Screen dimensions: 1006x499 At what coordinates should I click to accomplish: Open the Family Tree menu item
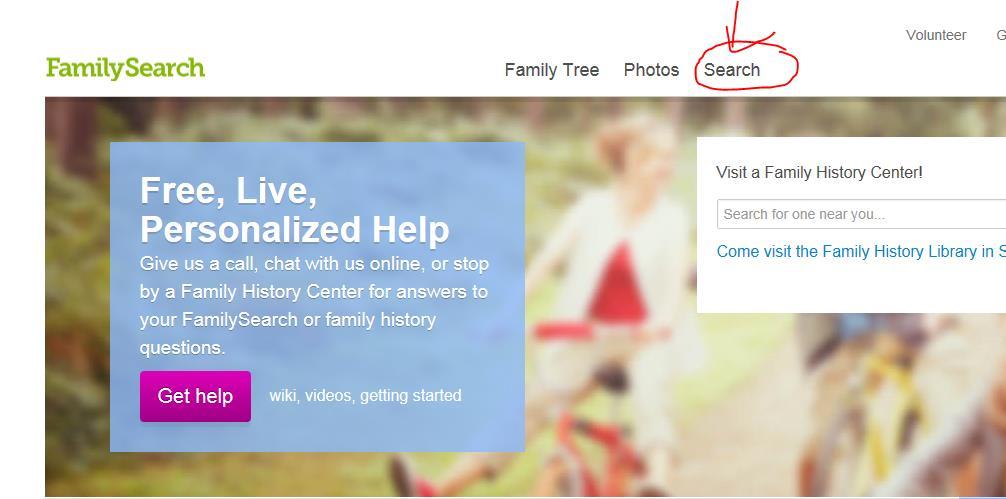point(552,70)
